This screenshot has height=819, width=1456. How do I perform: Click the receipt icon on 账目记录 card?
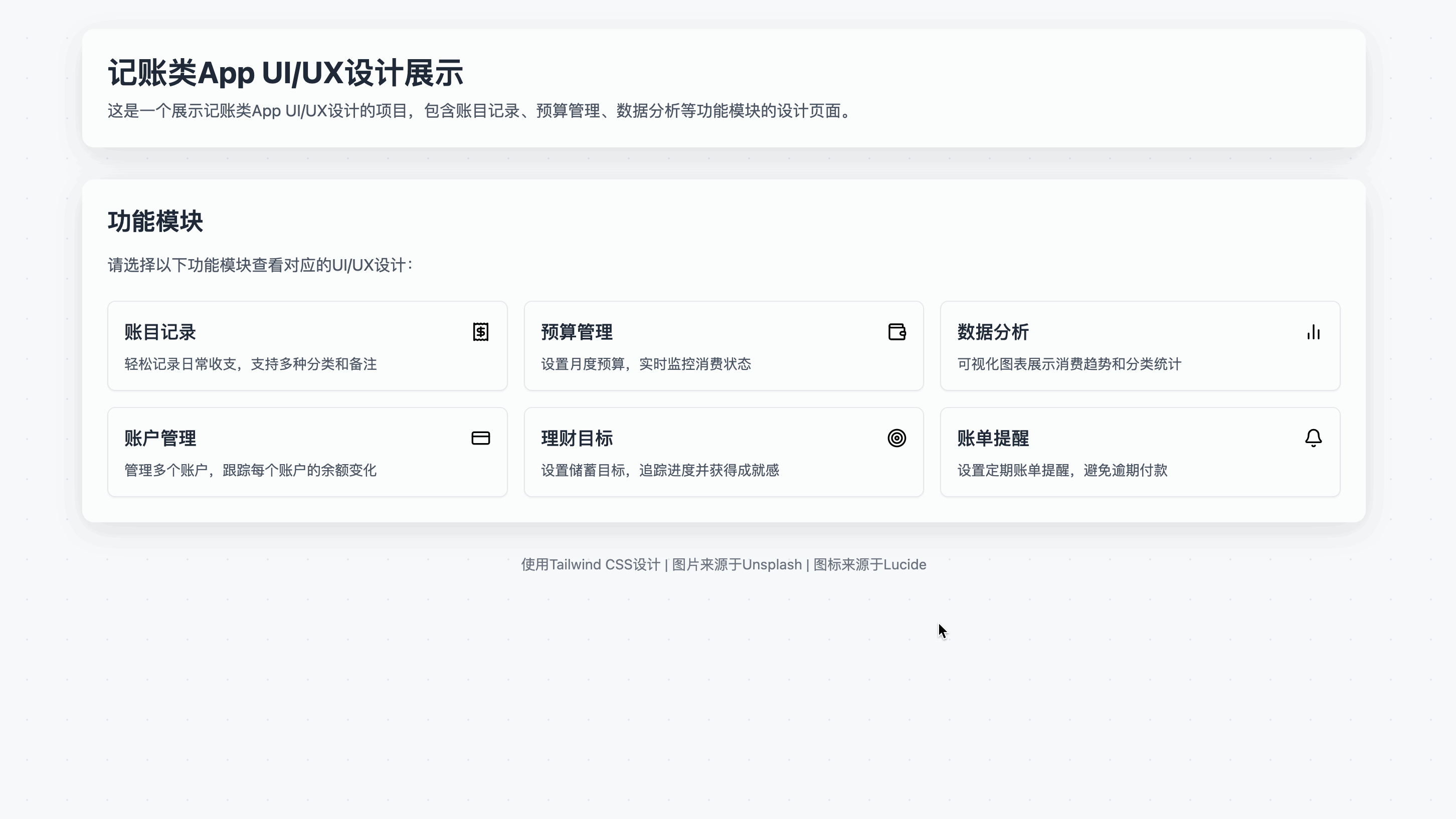click(480, 332)
